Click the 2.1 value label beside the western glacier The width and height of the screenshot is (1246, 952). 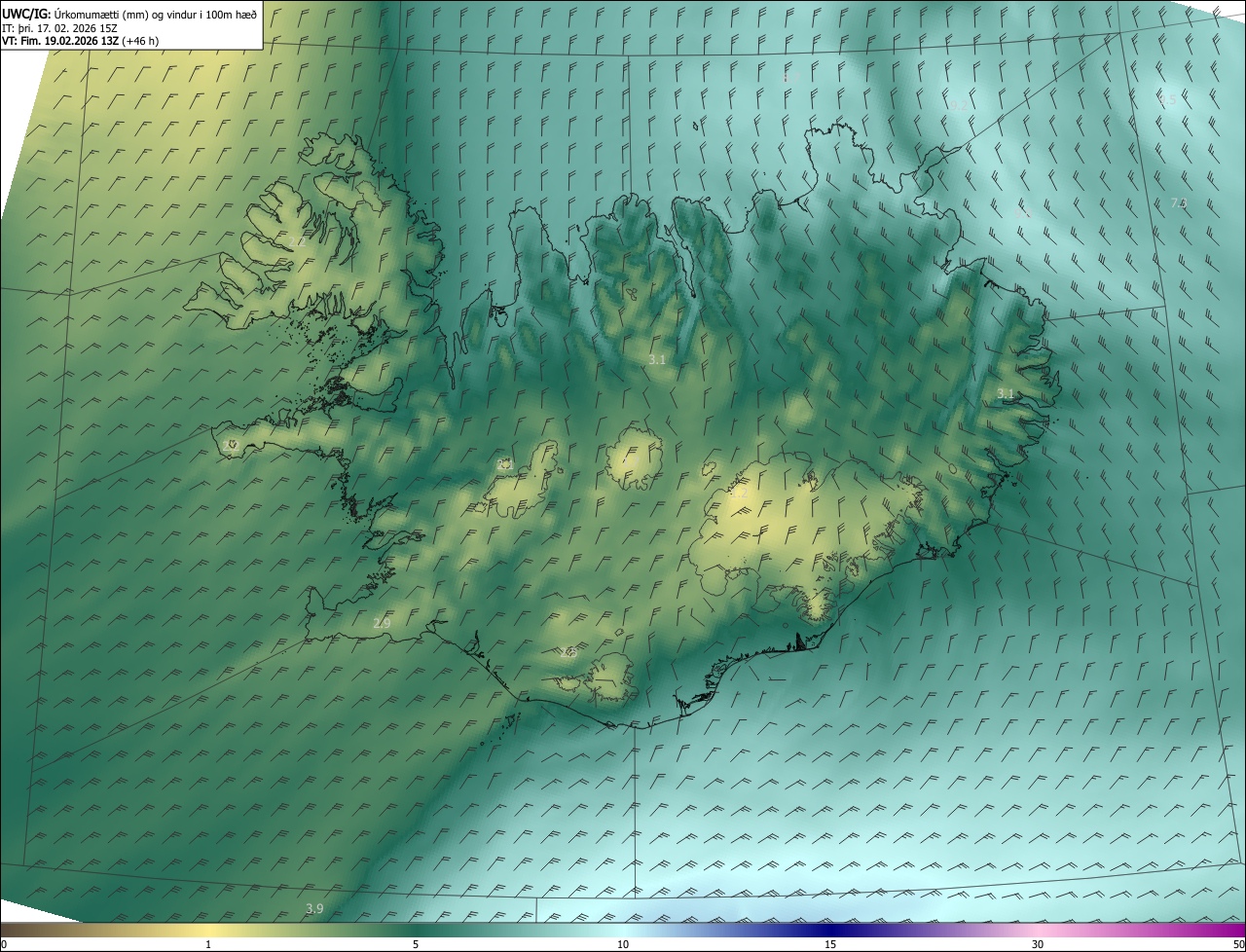coord(504,465)
